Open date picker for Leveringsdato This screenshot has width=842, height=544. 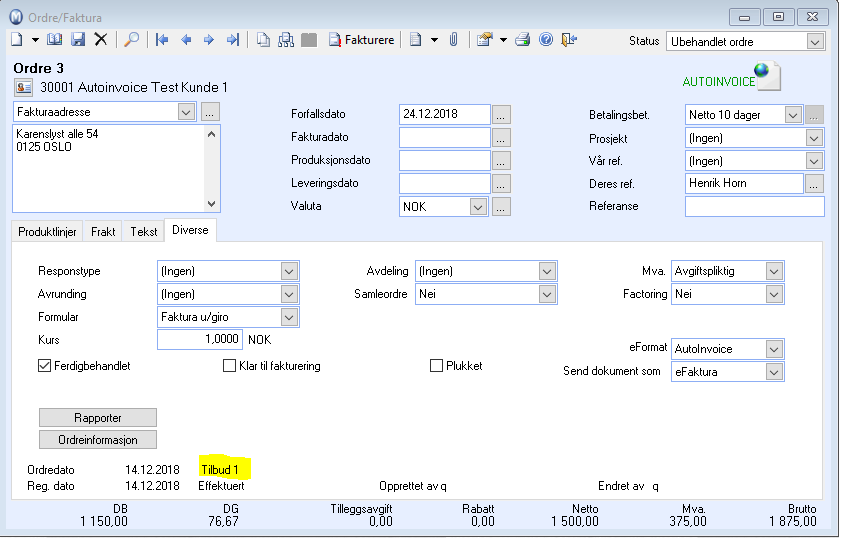pyautogui.click(x=501, y=184)
